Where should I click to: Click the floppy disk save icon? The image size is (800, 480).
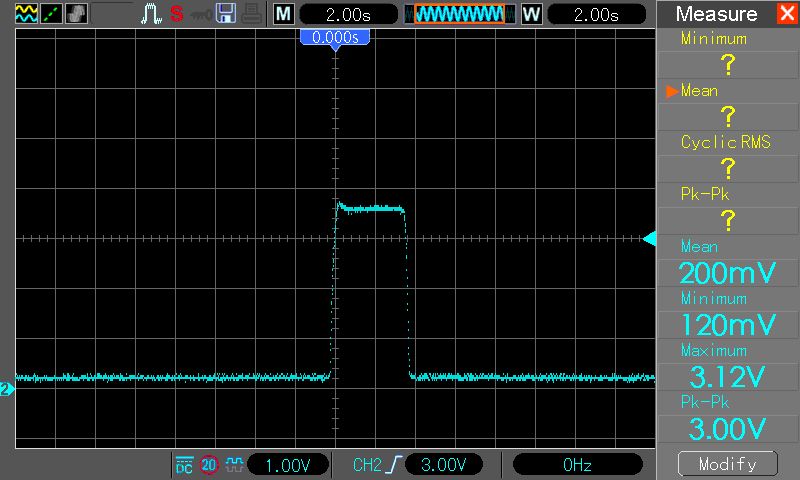pos(226,14)
